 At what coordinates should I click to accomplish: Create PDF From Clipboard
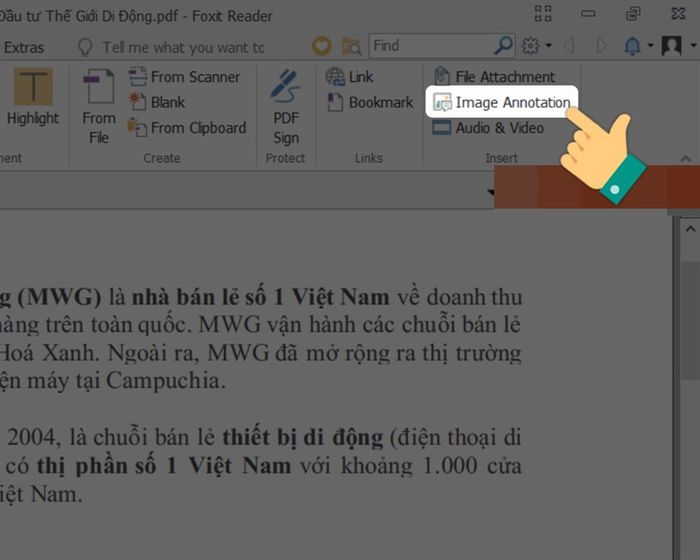click(187, 128)
